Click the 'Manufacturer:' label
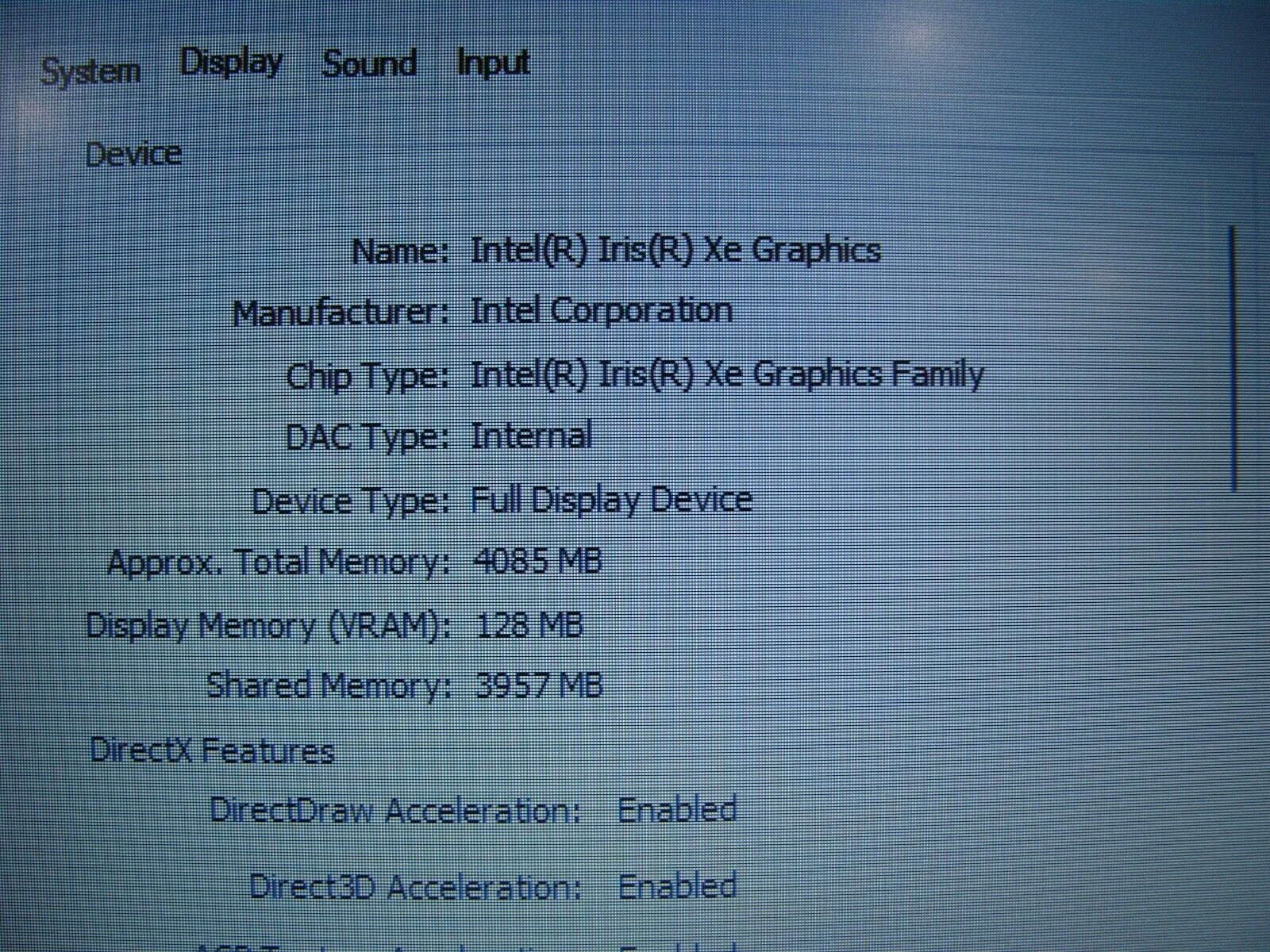This screenshot has height=952, width=1270. pyautogui.click(x=341, y=313)
